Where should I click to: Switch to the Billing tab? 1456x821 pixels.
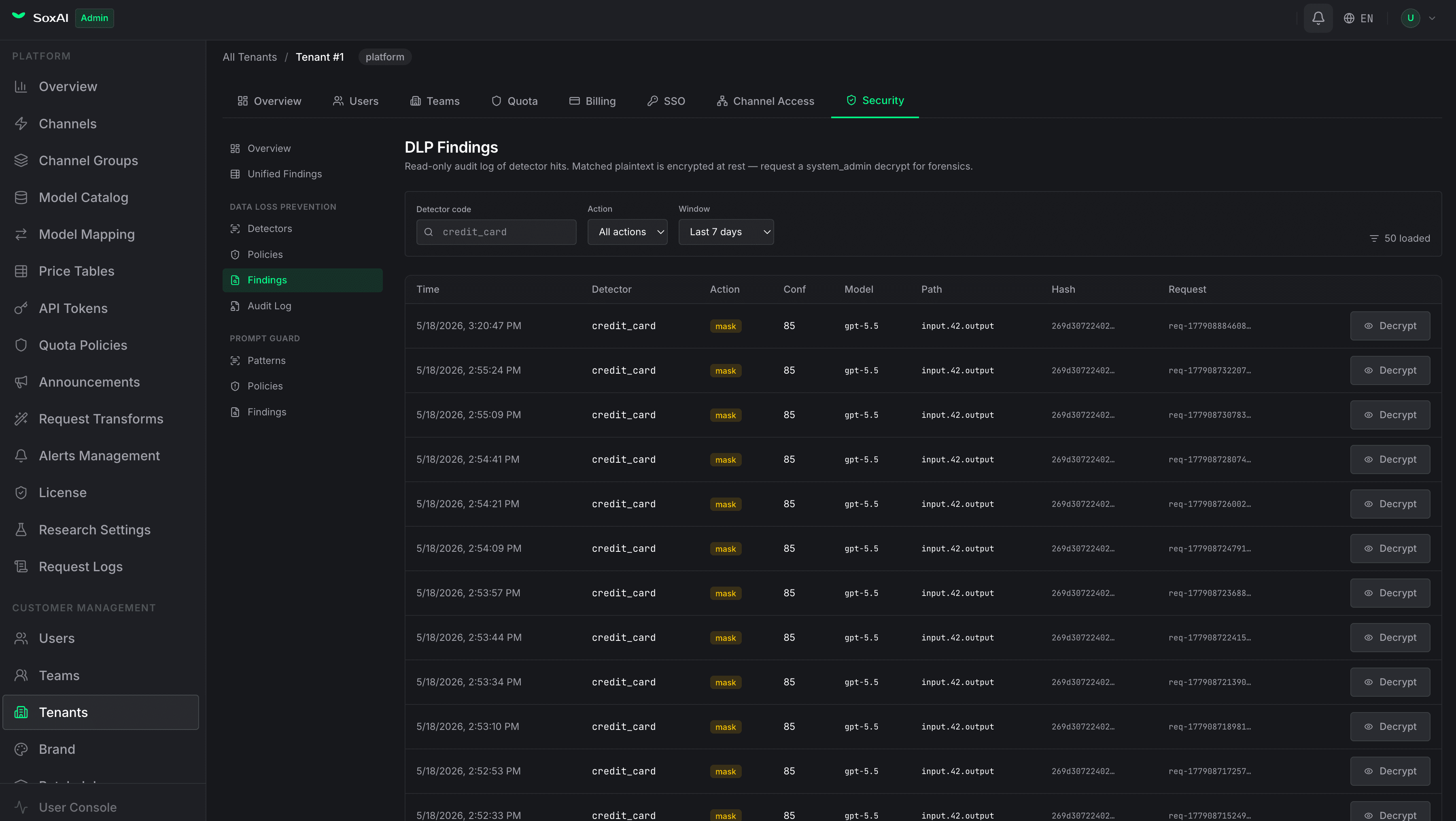coord(592,101)
